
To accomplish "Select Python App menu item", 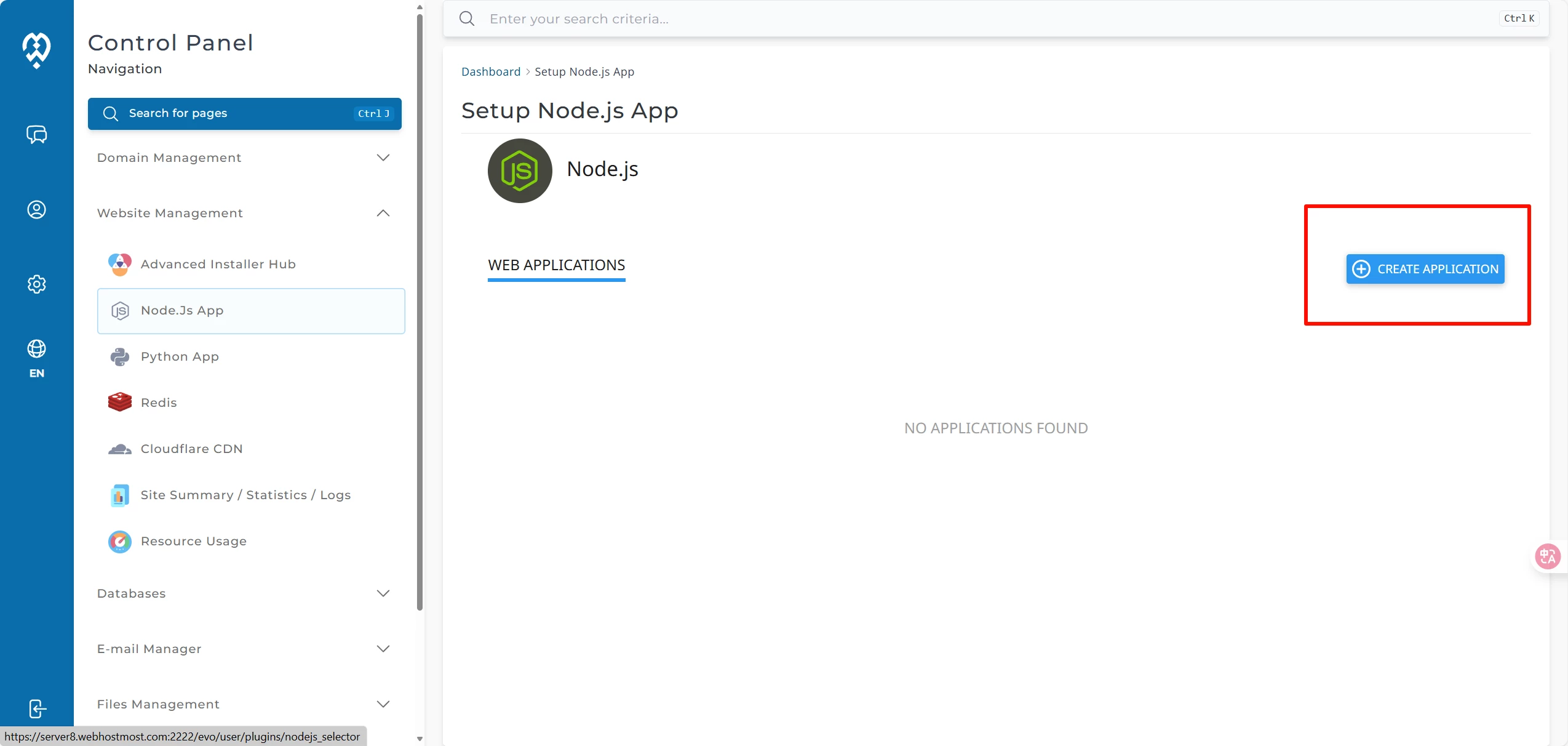I will pos(180,356).
